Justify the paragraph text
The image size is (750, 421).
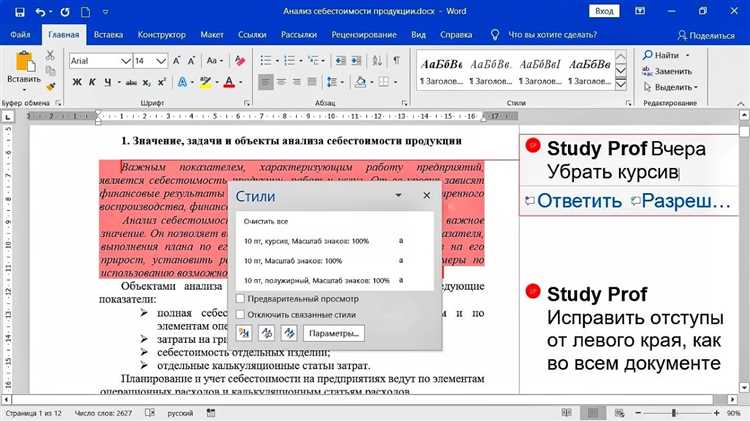(x=312, y=82)
